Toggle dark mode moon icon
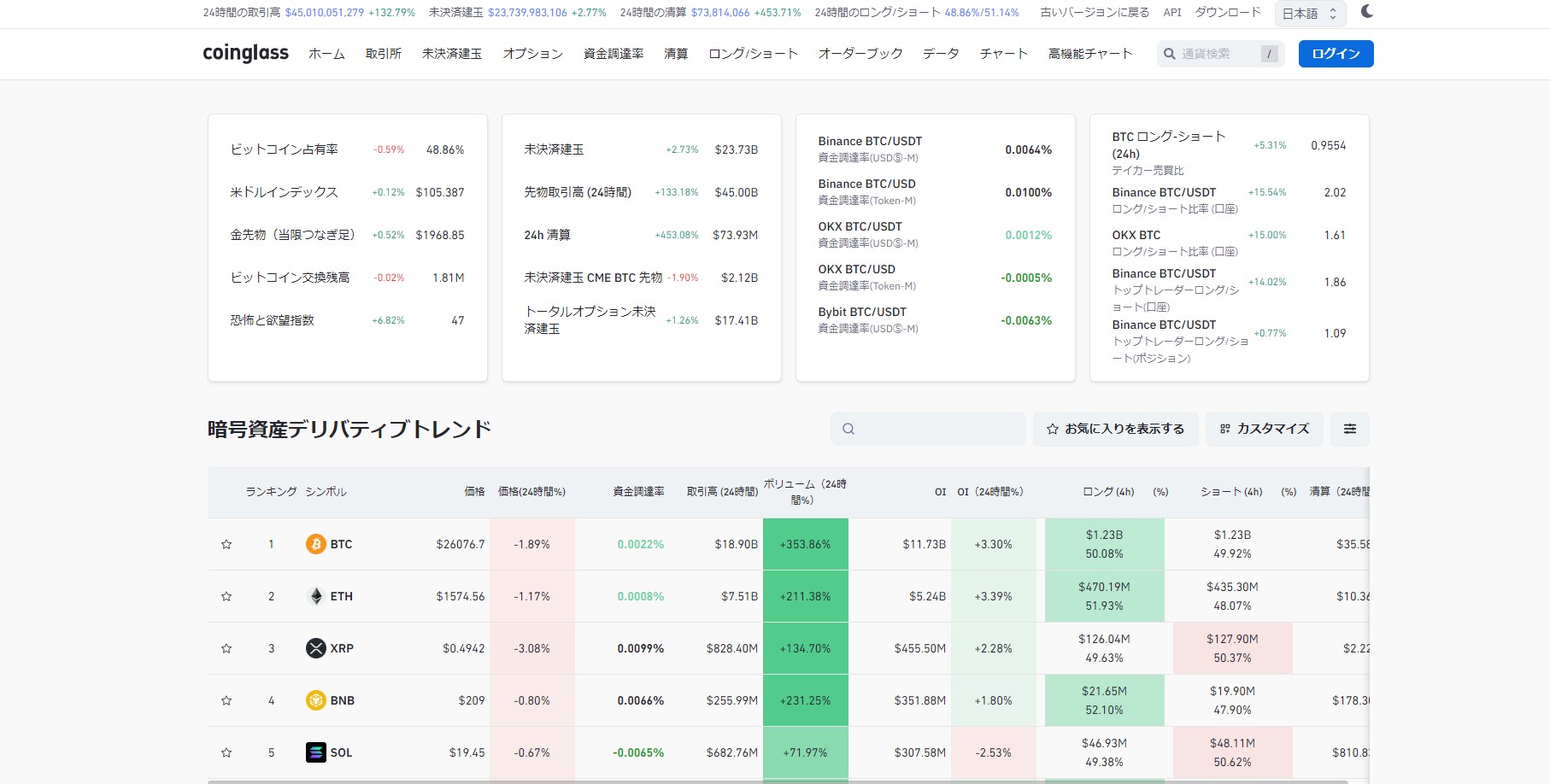Screen dimensions: 1550x784 coord(1367,12)
